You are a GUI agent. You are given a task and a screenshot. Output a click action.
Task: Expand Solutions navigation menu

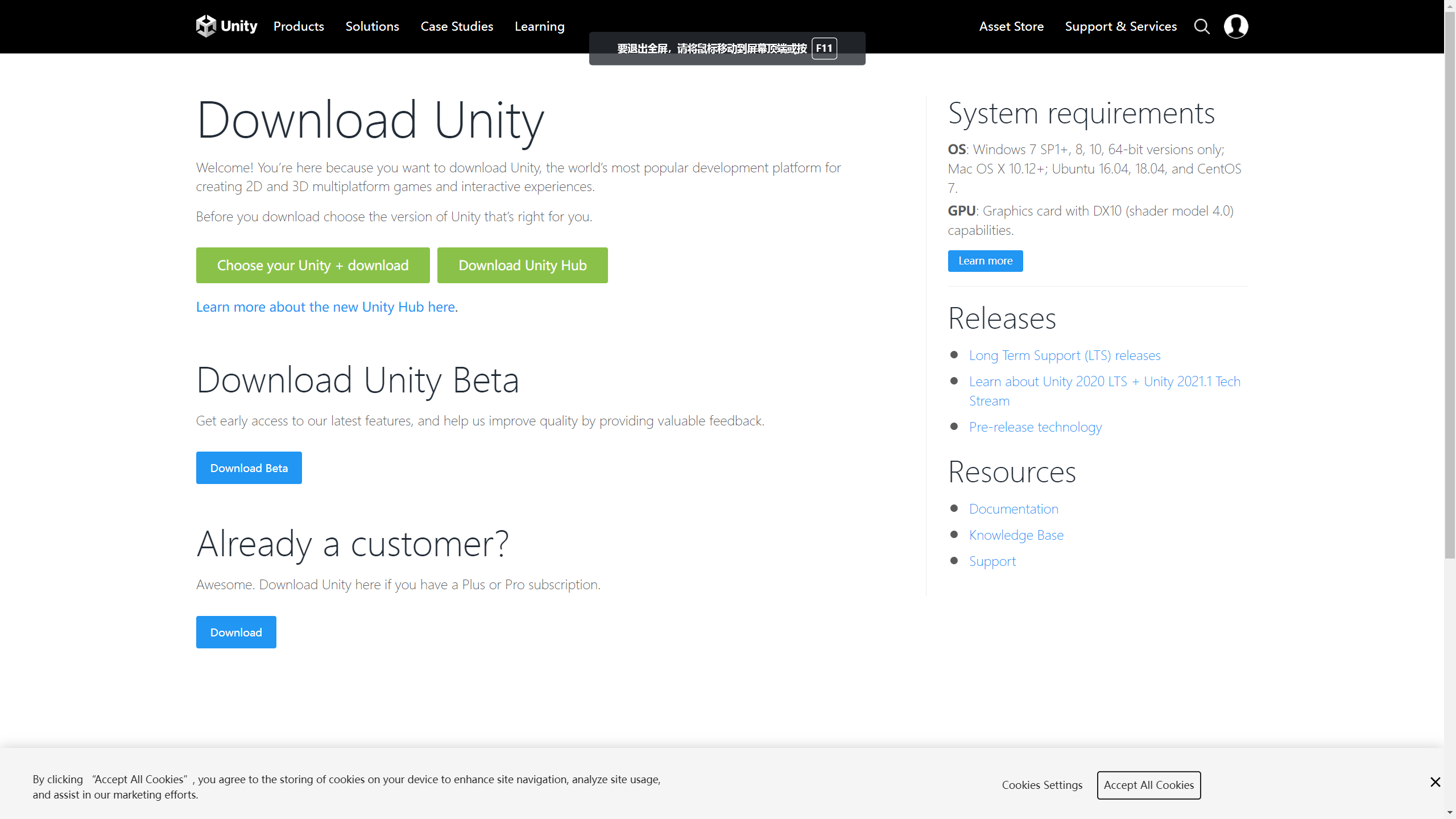372,26
